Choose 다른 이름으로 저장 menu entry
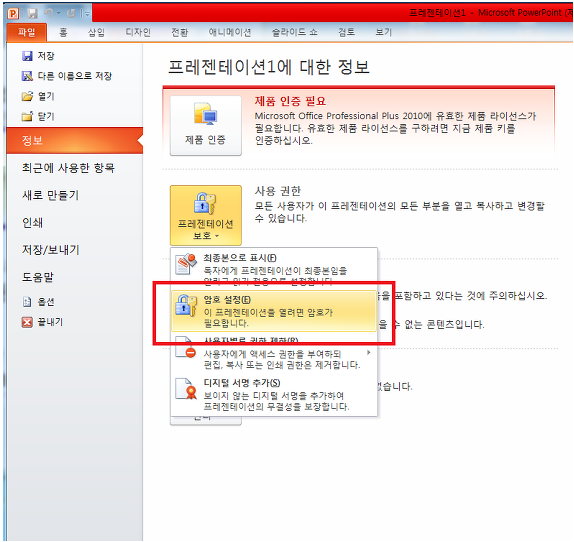The image size is (574, 542). coord(74,76)
